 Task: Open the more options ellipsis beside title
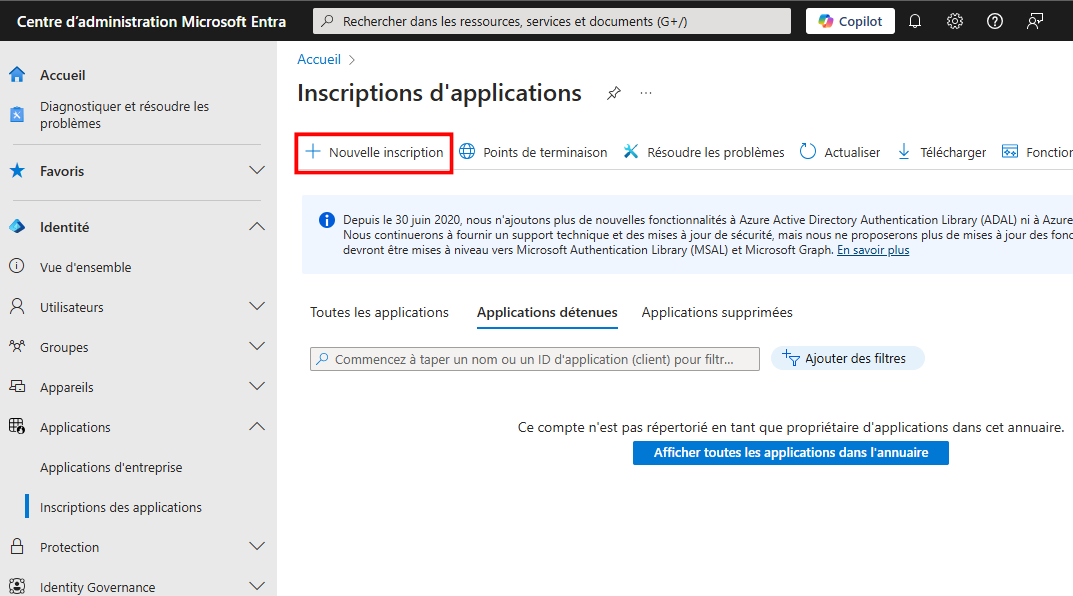pyautogui.click(x=646, y=93)
